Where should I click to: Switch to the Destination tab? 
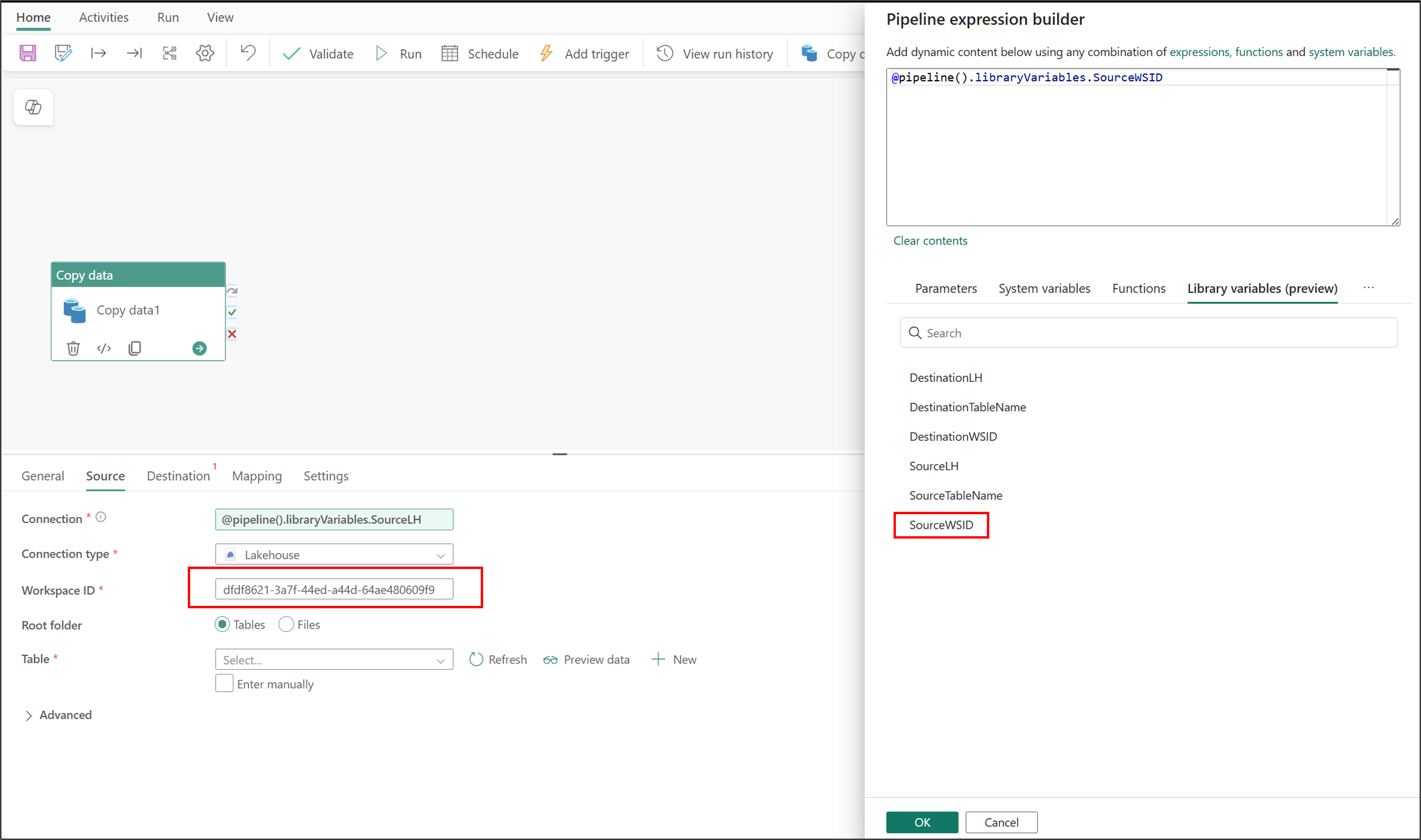tap(178, 476)
